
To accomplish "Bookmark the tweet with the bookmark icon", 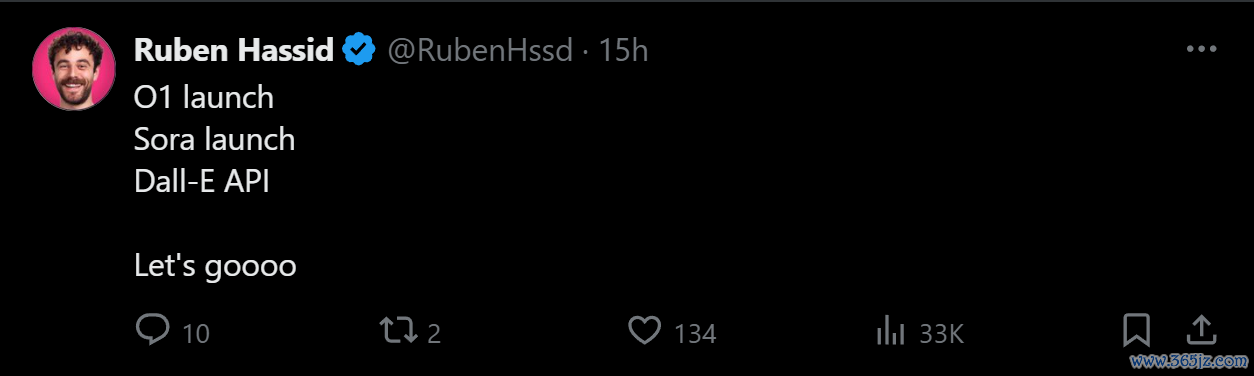I will coord(1136,331).
